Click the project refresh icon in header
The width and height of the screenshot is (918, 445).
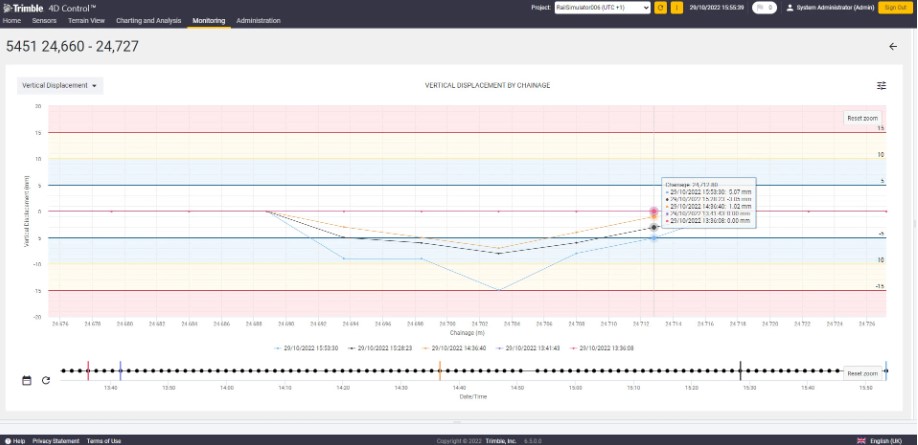660,7
